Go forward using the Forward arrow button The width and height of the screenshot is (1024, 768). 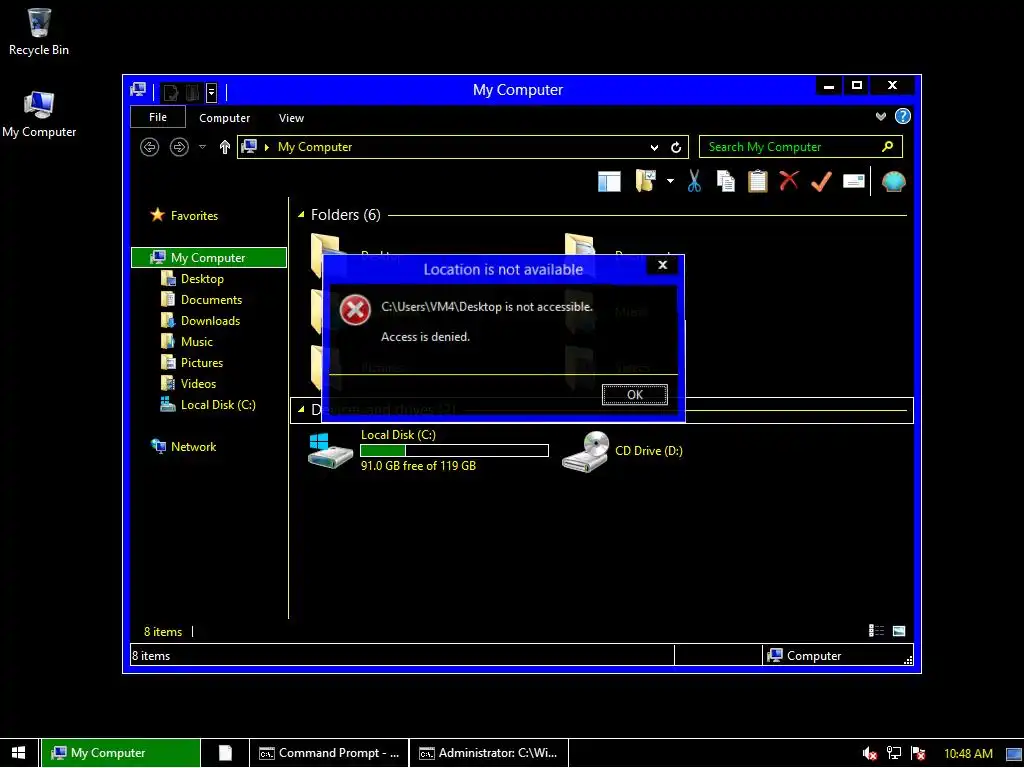pos(179,147)
